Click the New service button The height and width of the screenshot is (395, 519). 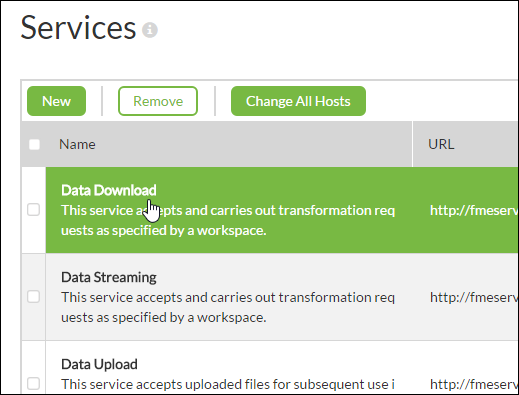tap(56, 101)
